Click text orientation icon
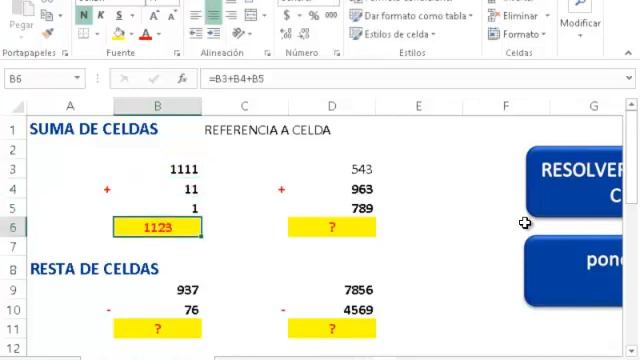This screenshot has height=360, width=640. 238,33
